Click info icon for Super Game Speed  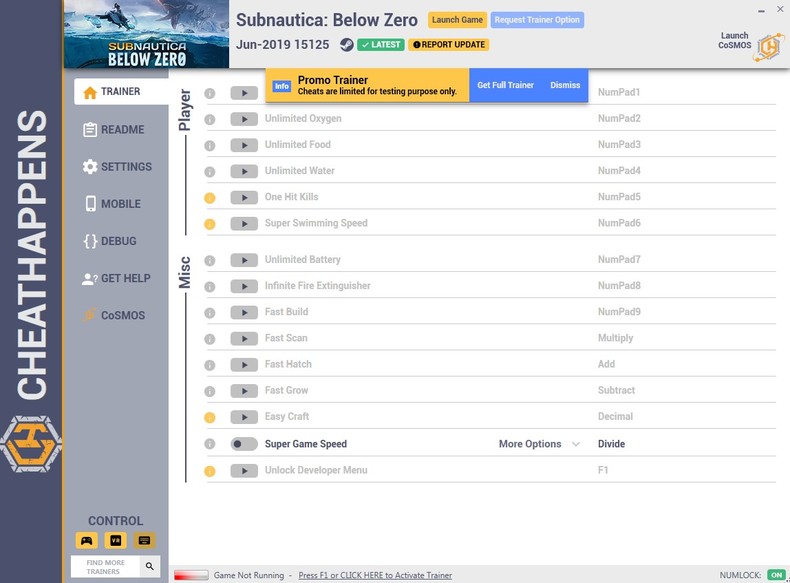210,444
